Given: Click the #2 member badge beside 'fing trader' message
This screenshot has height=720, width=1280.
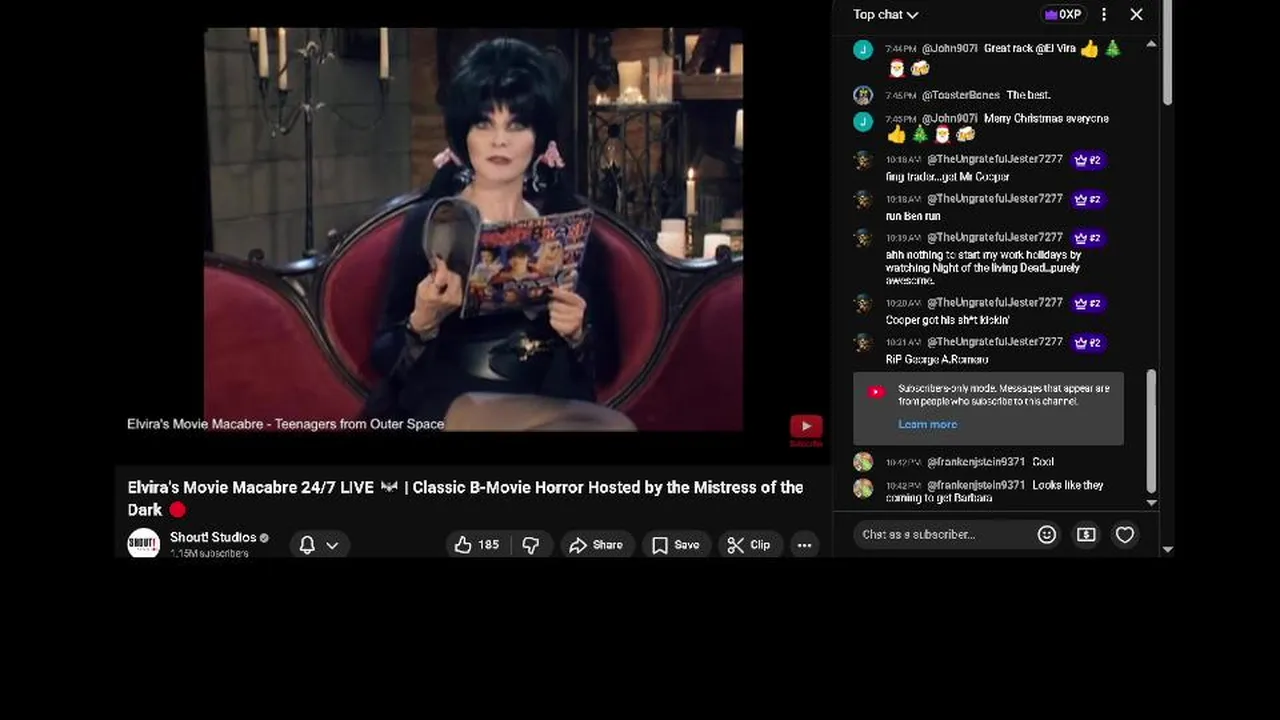Looking at the screenshot, I should pos(1087,160).
